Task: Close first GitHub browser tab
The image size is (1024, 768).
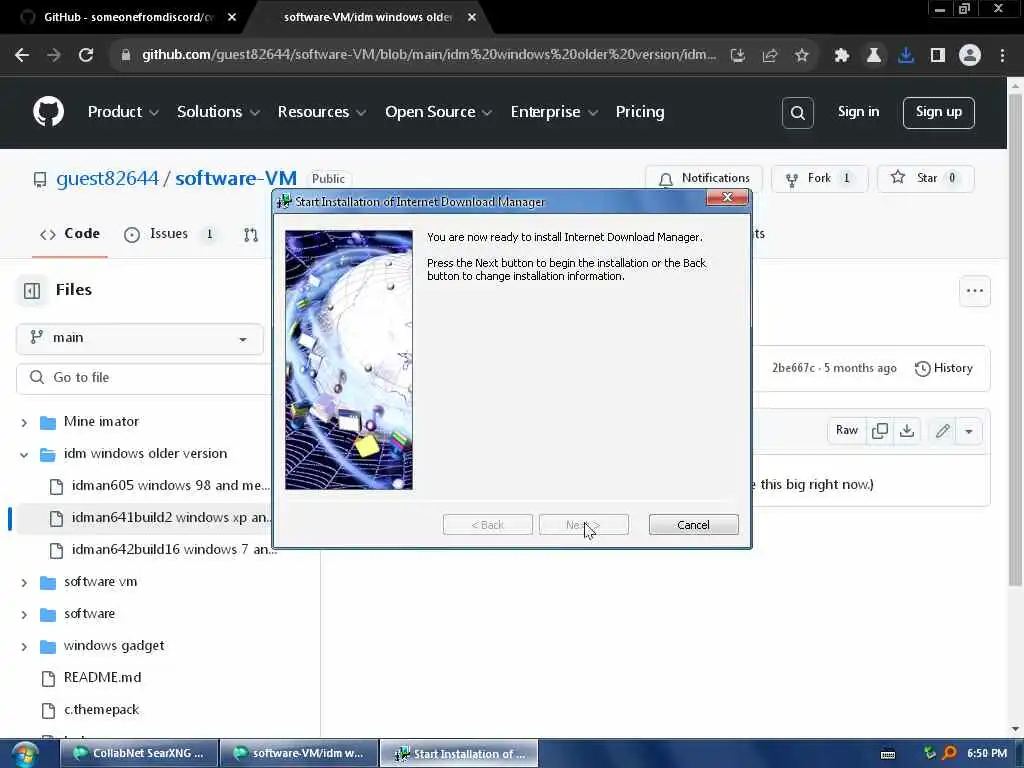Action: pos(232,17)
